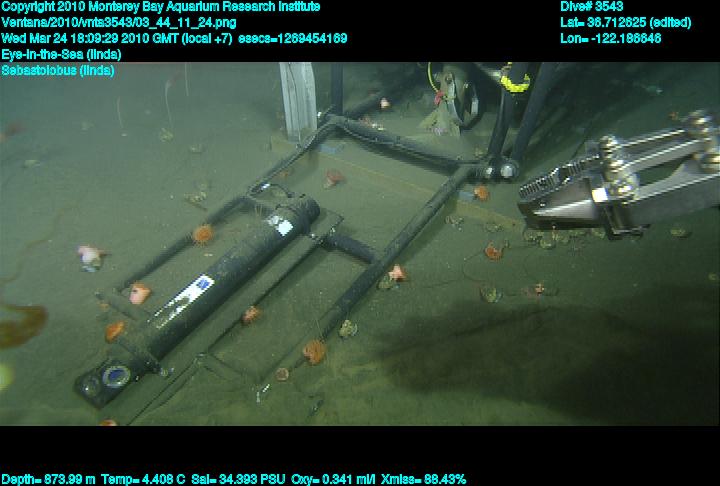Click the Xmiss= 88.43% readout
Screen dimensions: 720x486
[x=423, y=480]
